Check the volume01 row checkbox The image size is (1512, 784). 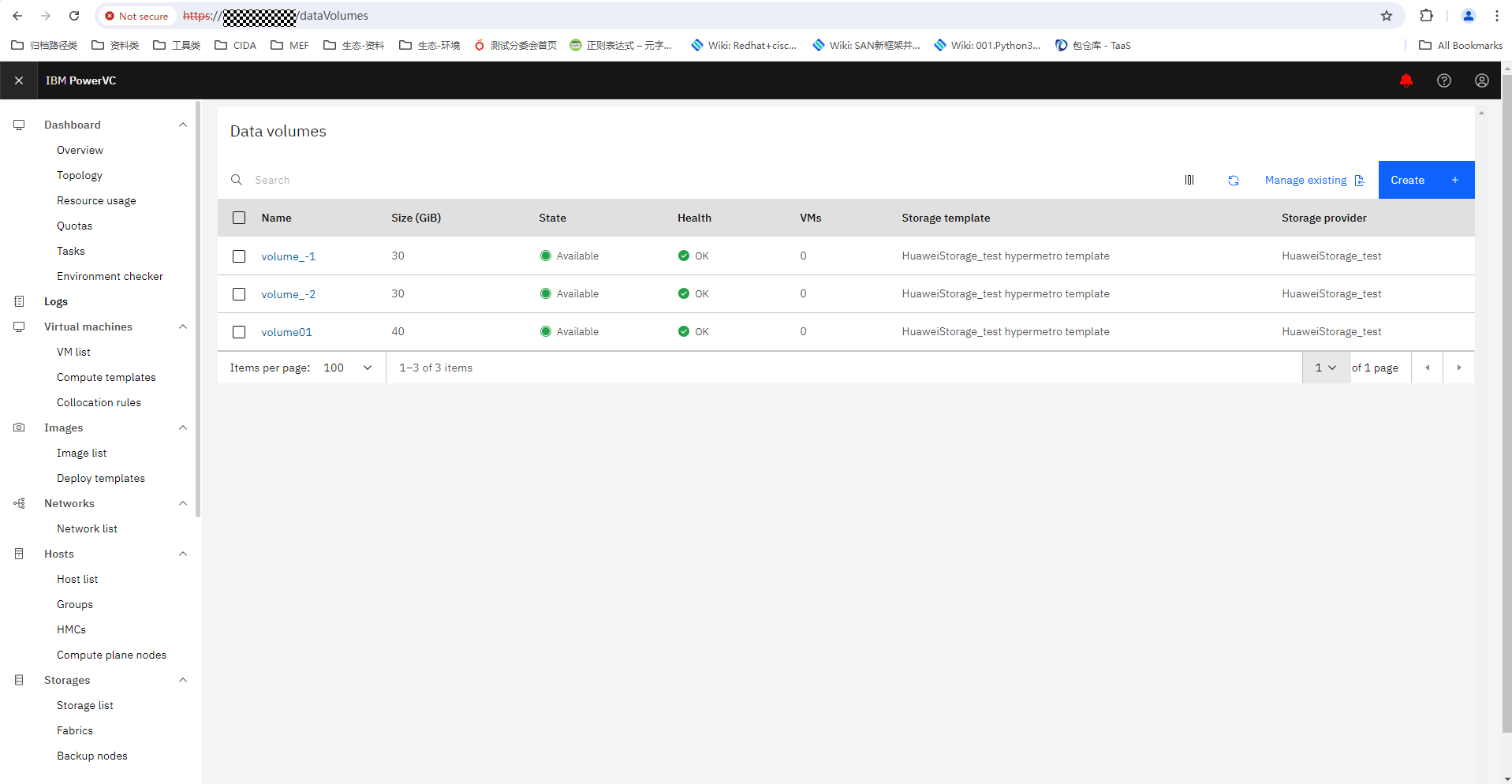[239, 332]
